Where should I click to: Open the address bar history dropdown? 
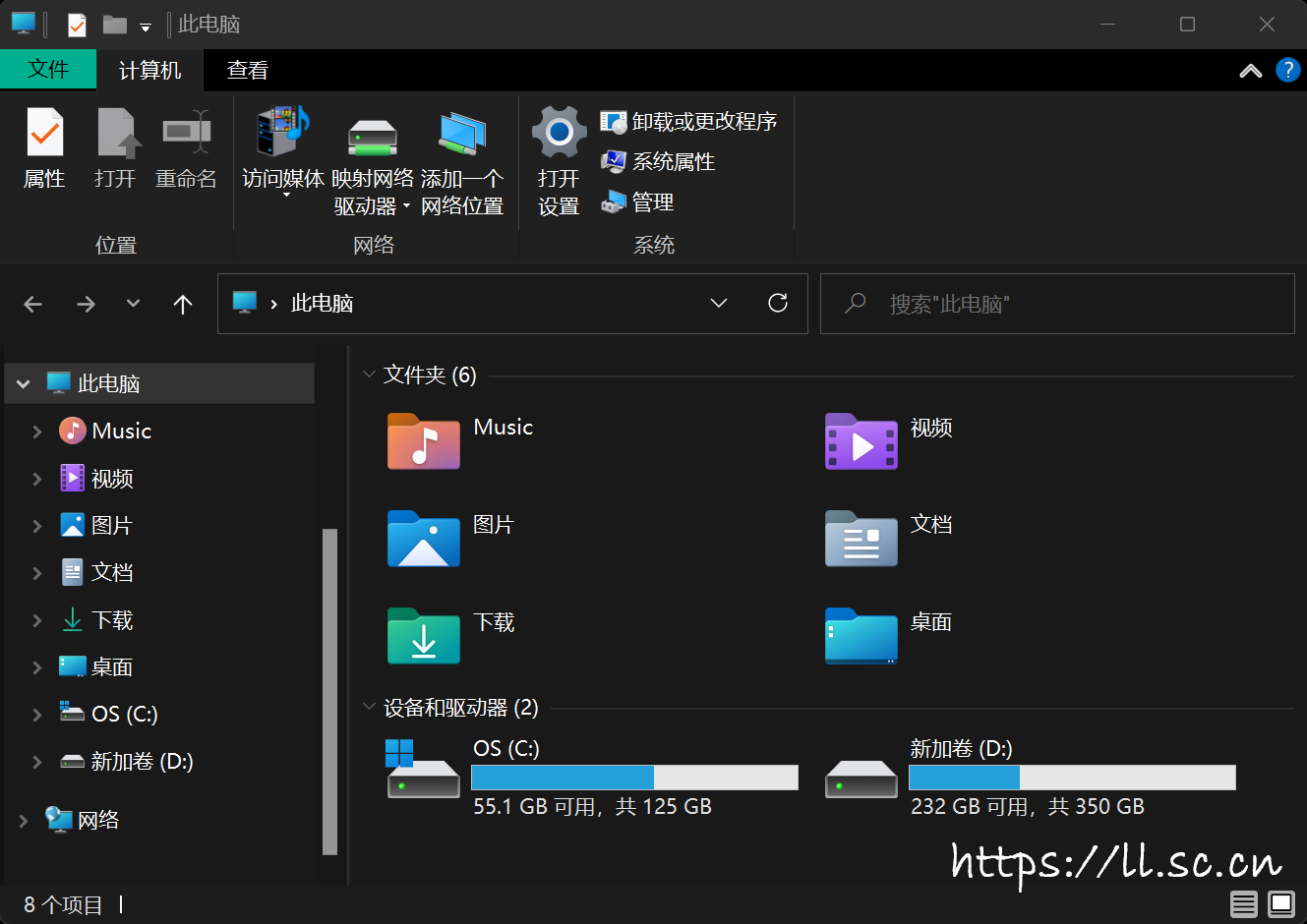click(719, 304)
